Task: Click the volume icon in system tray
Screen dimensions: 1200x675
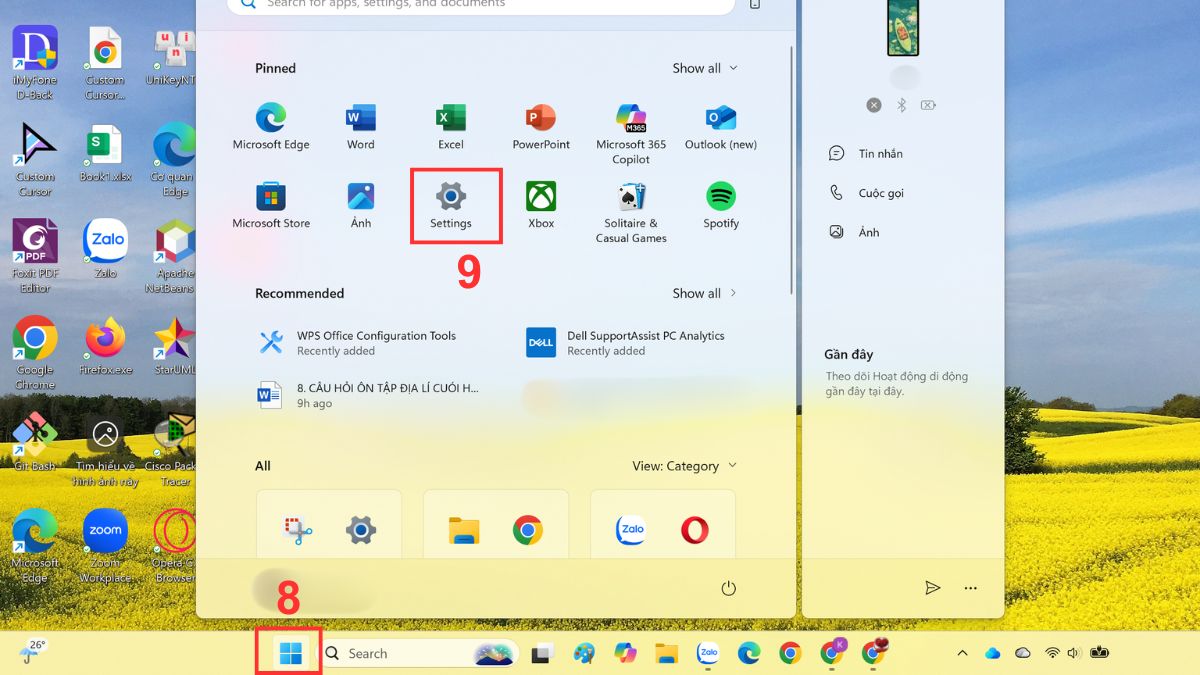Action: coord(1075,653)
